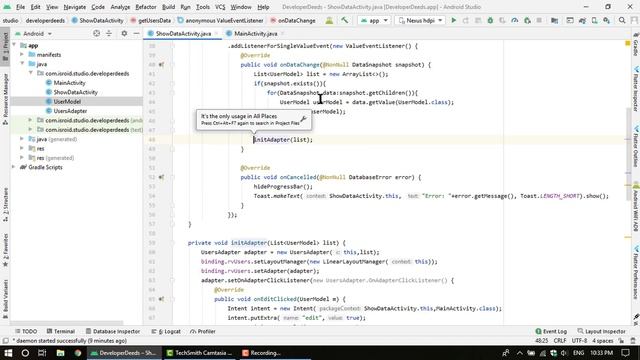Click the onDataChange breadcrumb

pos(293,20)
